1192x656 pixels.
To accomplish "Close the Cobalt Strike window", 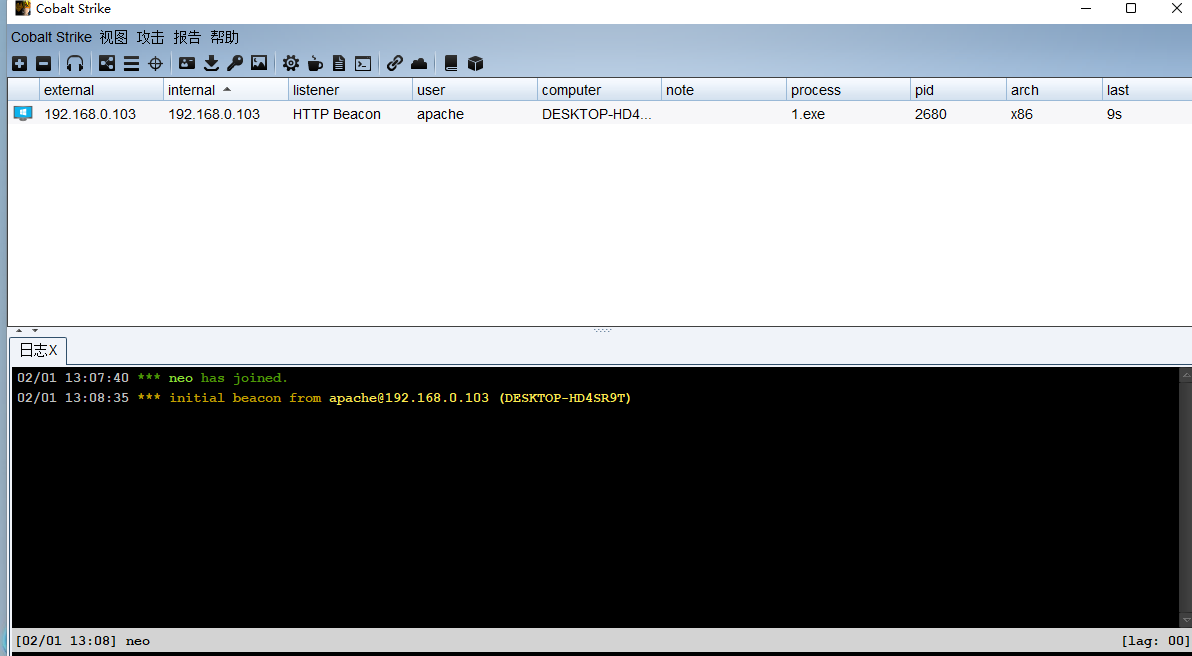I will (x=1176, y=8).
